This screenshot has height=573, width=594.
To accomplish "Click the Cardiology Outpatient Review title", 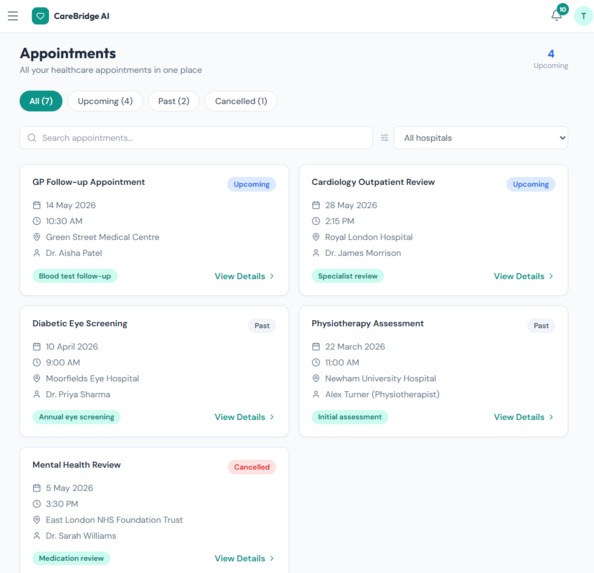I will point(373,182).
